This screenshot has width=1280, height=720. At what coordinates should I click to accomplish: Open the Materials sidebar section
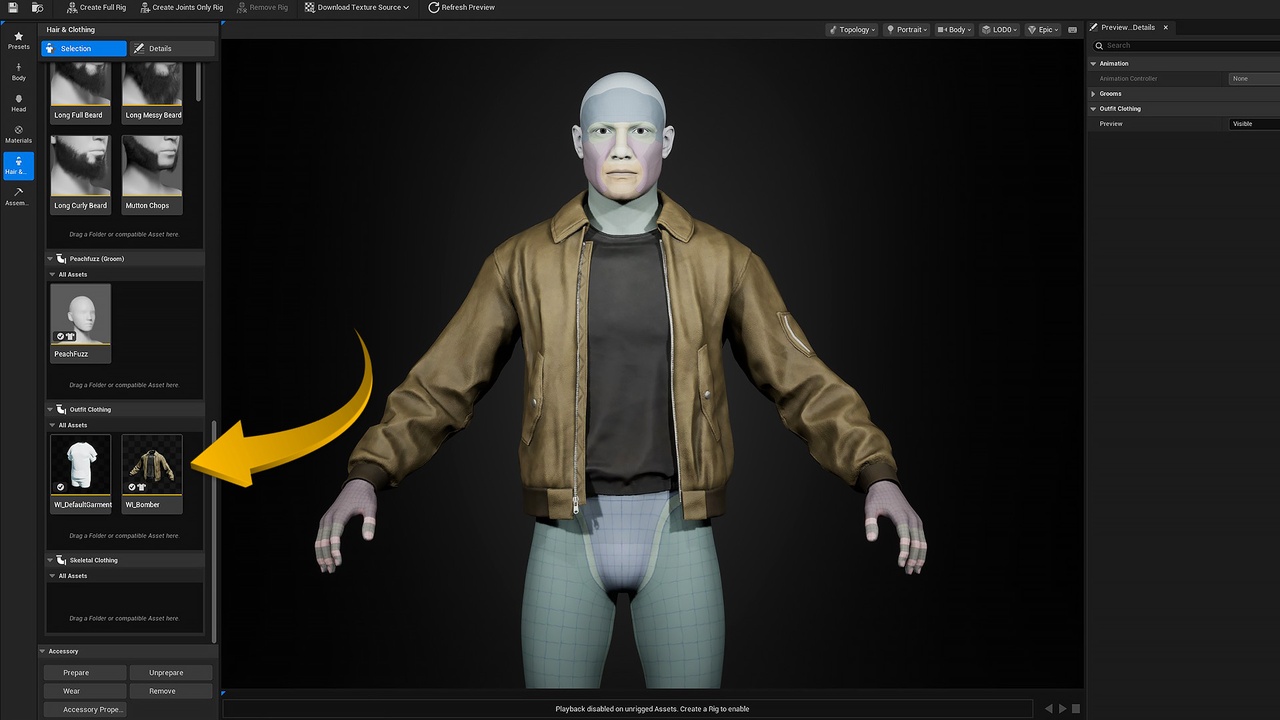point(18,134)
